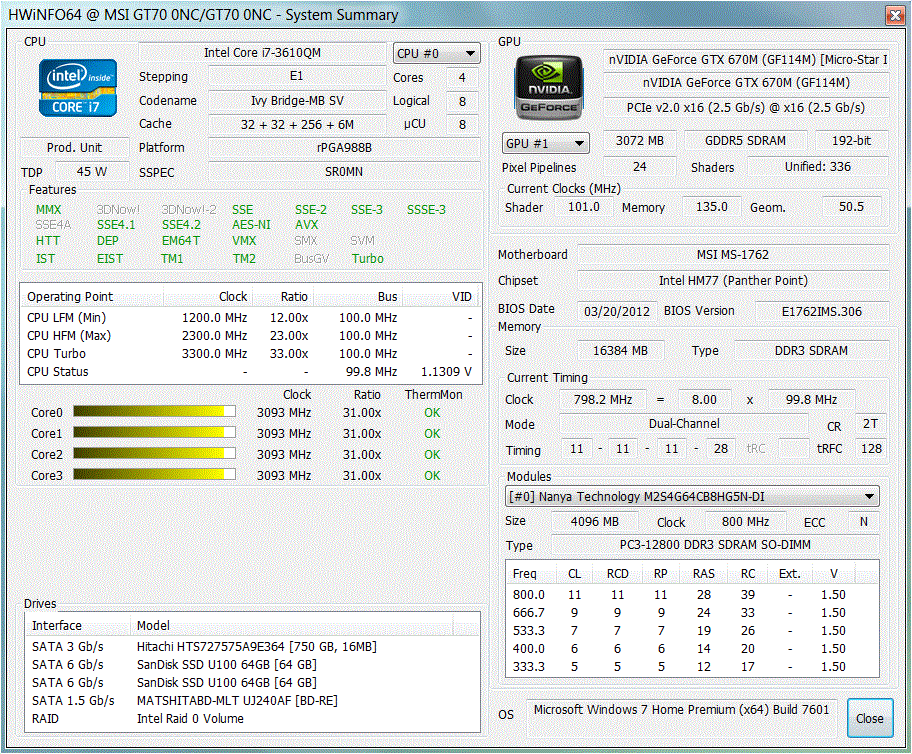This screenshot has width=912, height=754.
Task: Click the Shader clock value 101.0
Action: pos(583,207)
